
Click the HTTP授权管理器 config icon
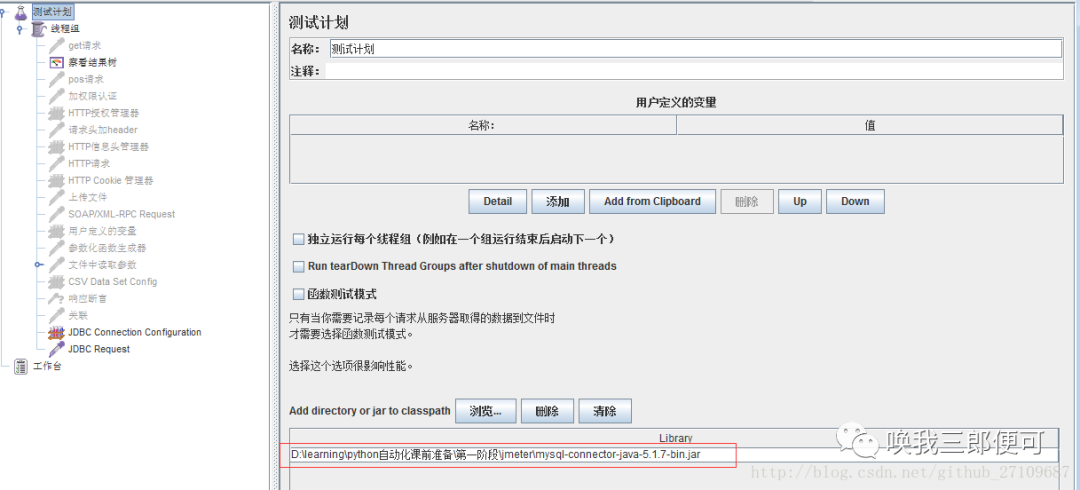click(56, 113)
